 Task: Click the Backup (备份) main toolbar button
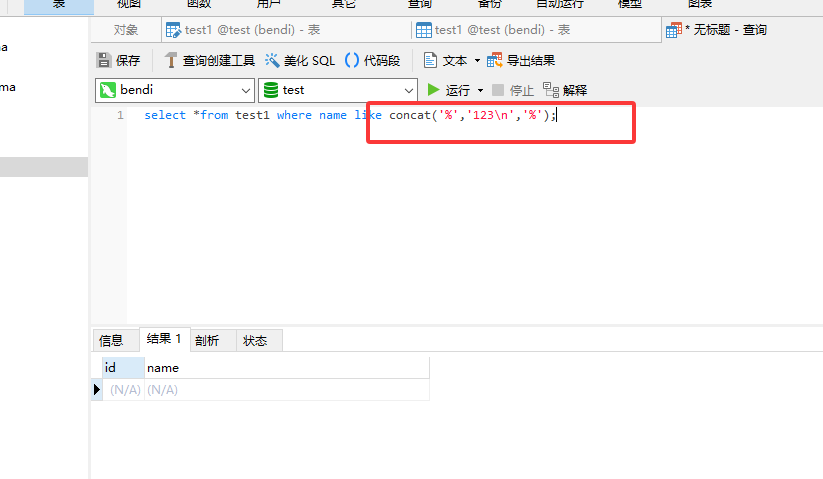[490, 4]
